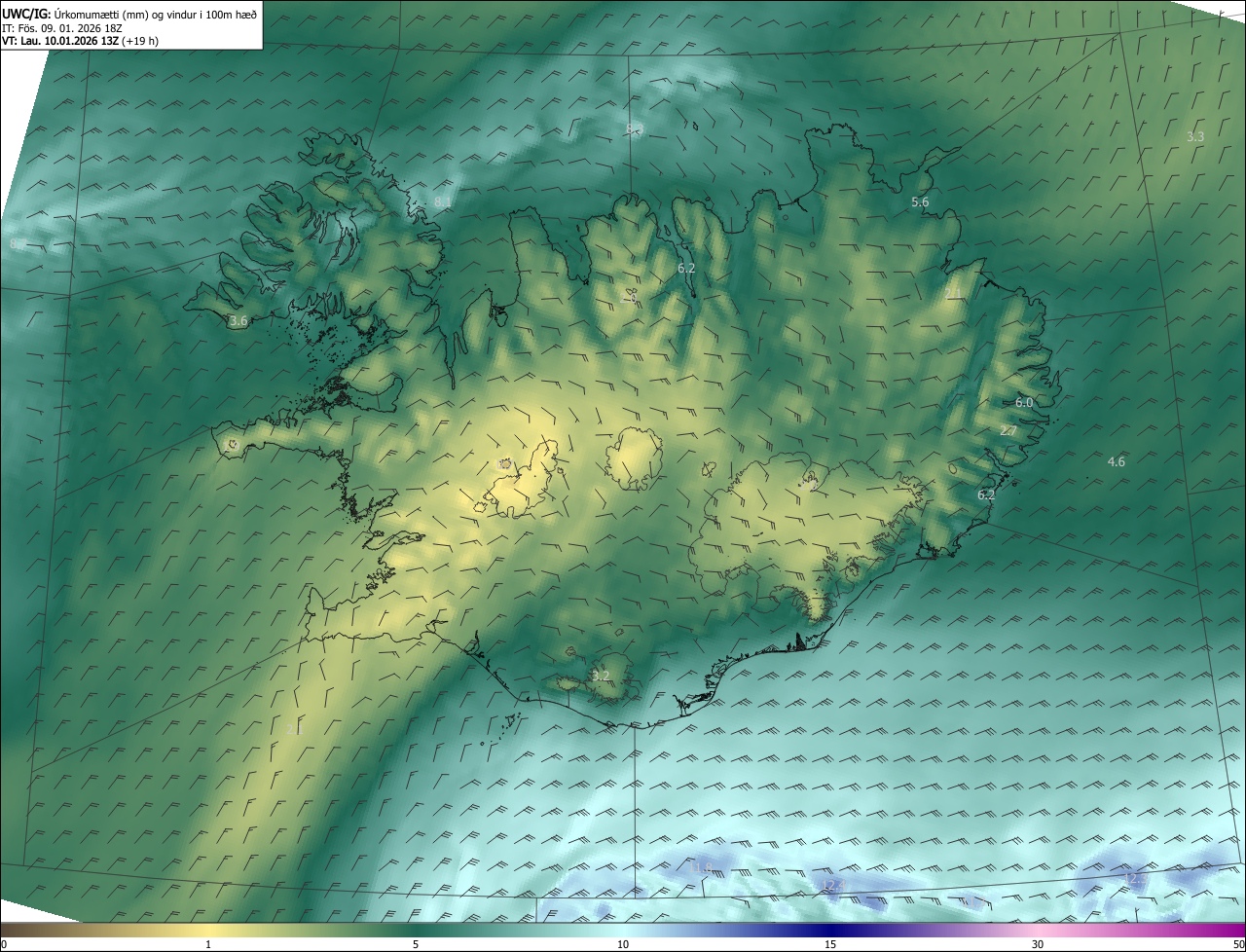Select the 3.2 value label on the south coast
This screenshot has width=1246, height=952.
pos(601,676)
